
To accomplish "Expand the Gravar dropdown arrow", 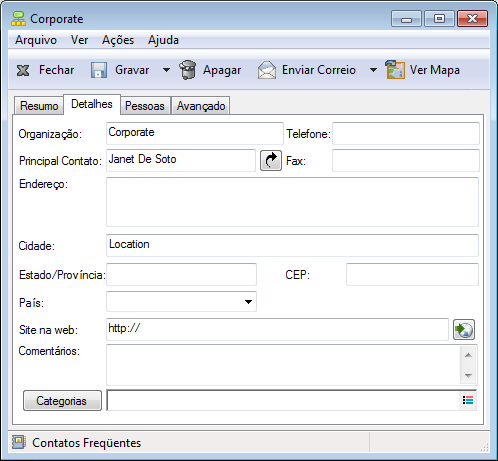I will pyautogui.click(x=166, y=70).
